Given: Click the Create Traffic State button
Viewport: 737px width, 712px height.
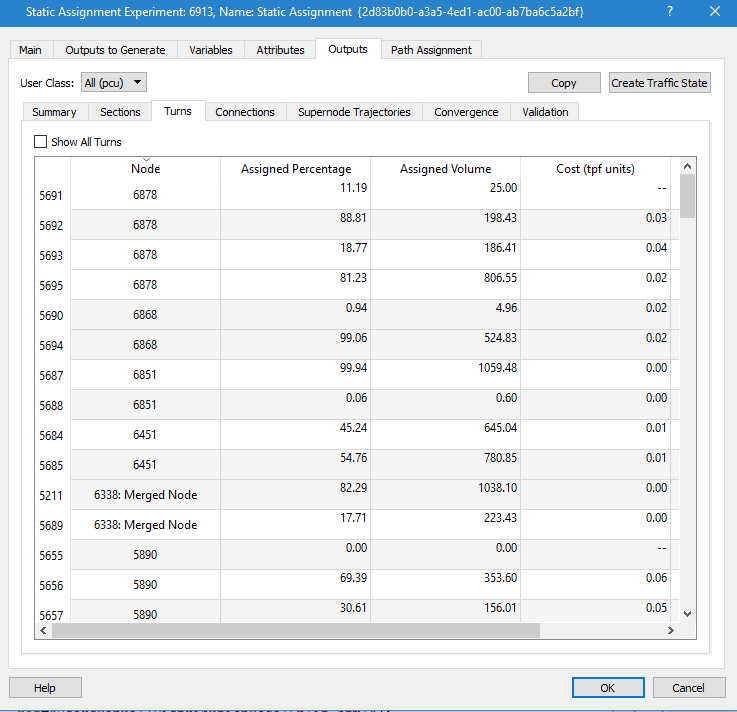Looking at the screenshot, I should point(659,83).
